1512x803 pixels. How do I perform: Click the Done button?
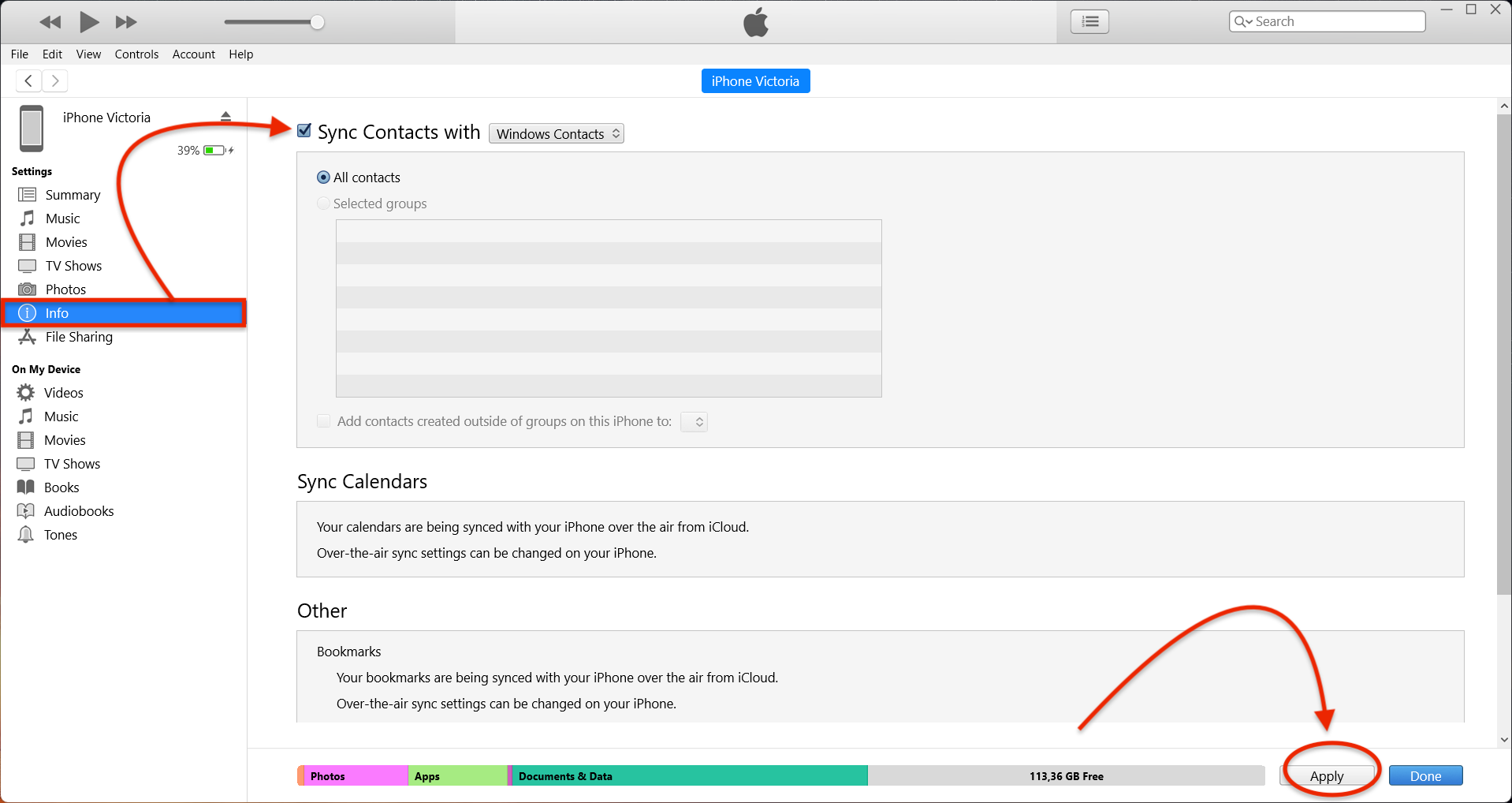[1425, 776]
